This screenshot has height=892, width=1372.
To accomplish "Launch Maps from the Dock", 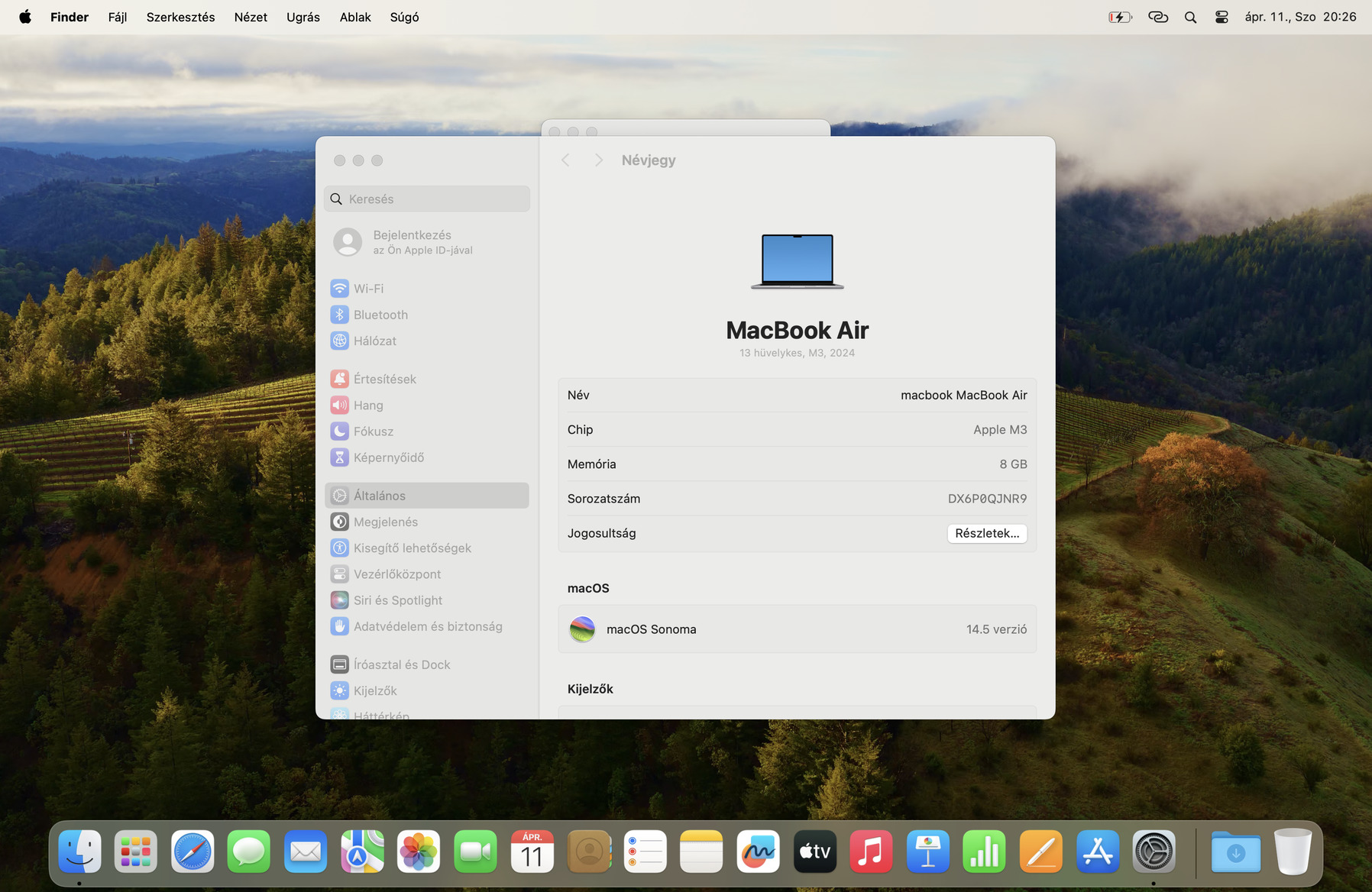I will tap(362, 852).
